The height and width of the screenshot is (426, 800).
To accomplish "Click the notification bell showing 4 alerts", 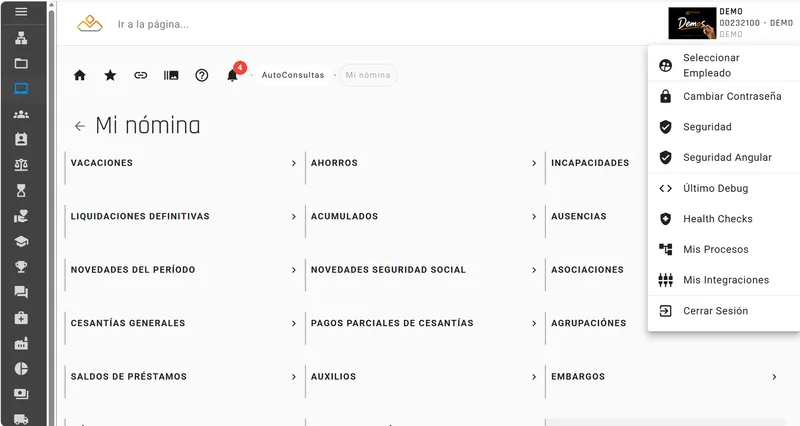I will pos(233,75).
